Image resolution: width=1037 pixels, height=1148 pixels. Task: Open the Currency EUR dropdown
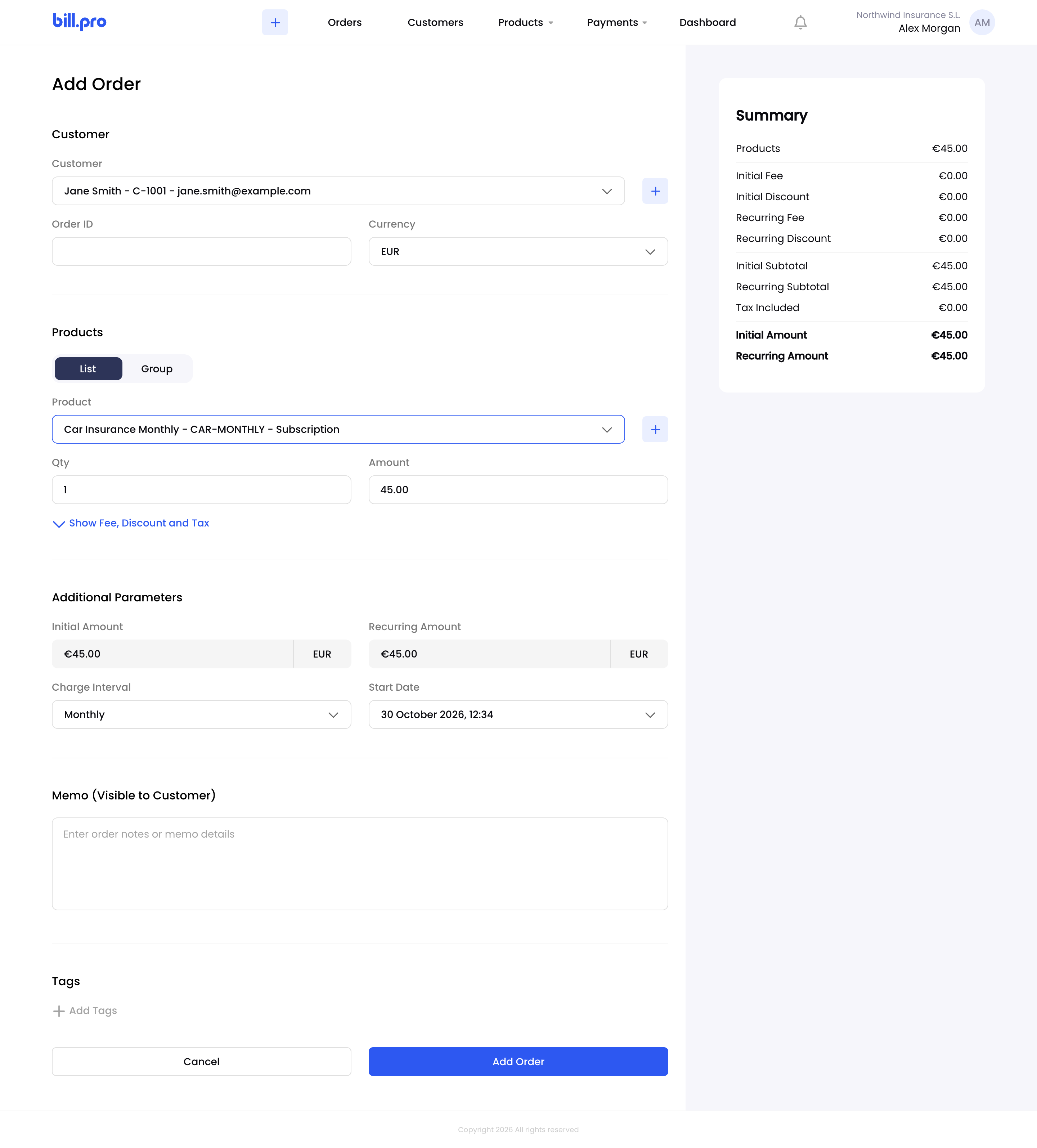(518, 251)
